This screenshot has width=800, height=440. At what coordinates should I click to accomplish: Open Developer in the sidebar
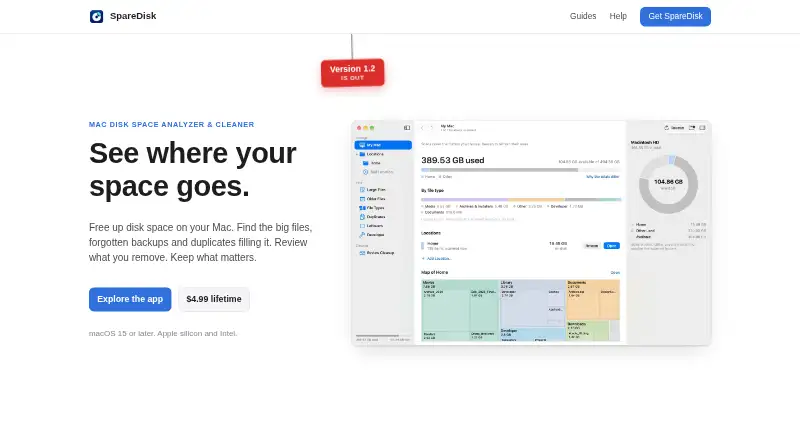click(372, 235)
